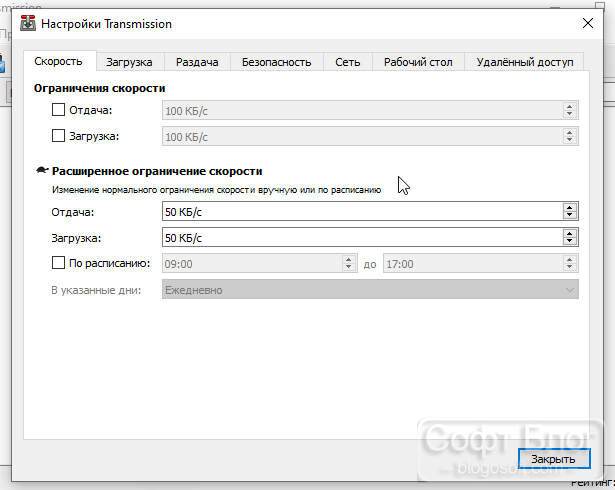615x490 pixels.
Task: Enable the Загрузка download limit checkbox
Action: click(x=58, y=136)
